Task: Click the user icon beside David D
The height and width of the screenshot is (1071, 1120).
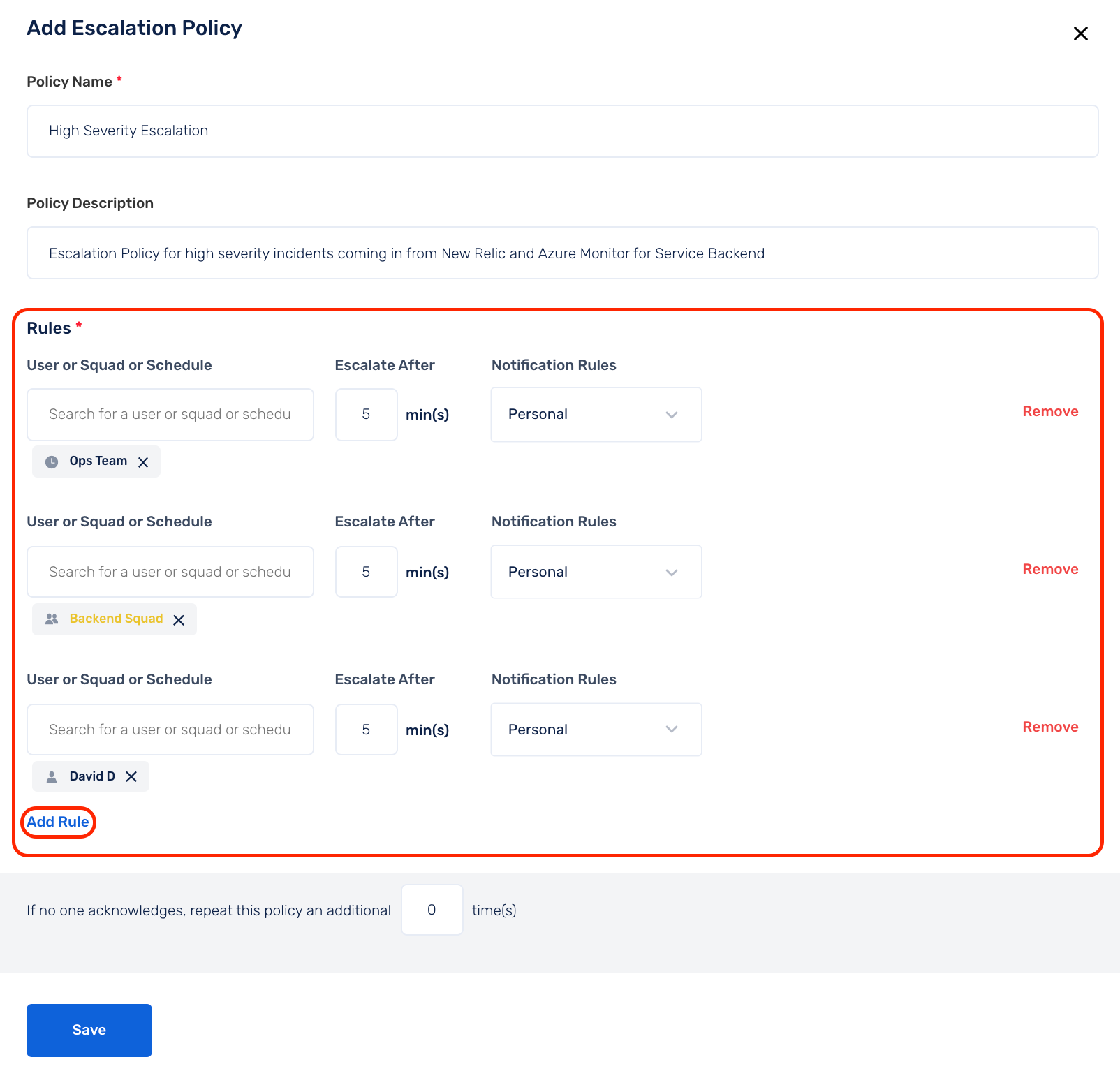Action: click(x=52, y=777)
